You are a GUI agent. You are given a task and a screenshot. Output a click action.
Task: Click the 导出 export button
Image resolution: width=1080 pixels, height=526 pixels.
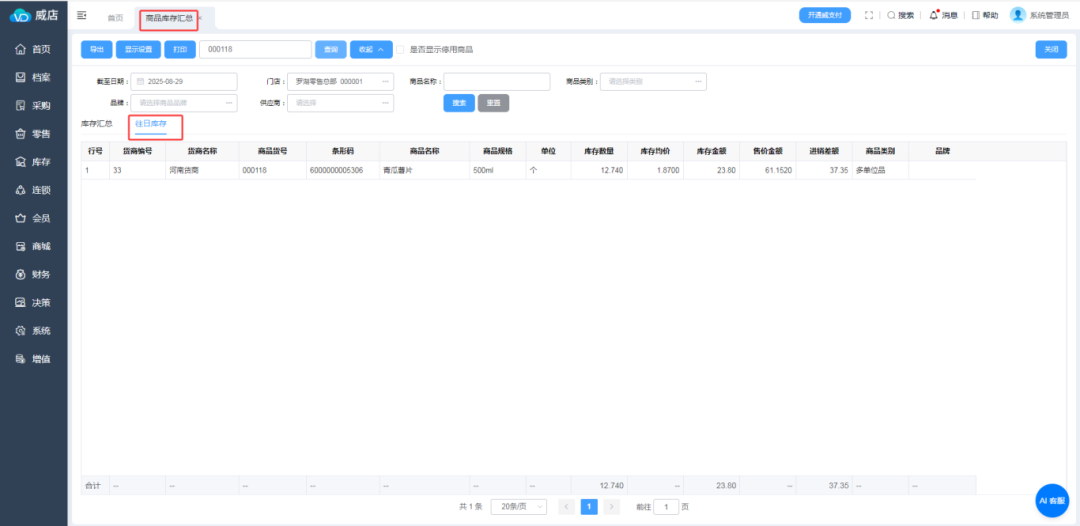coord(96,49)
